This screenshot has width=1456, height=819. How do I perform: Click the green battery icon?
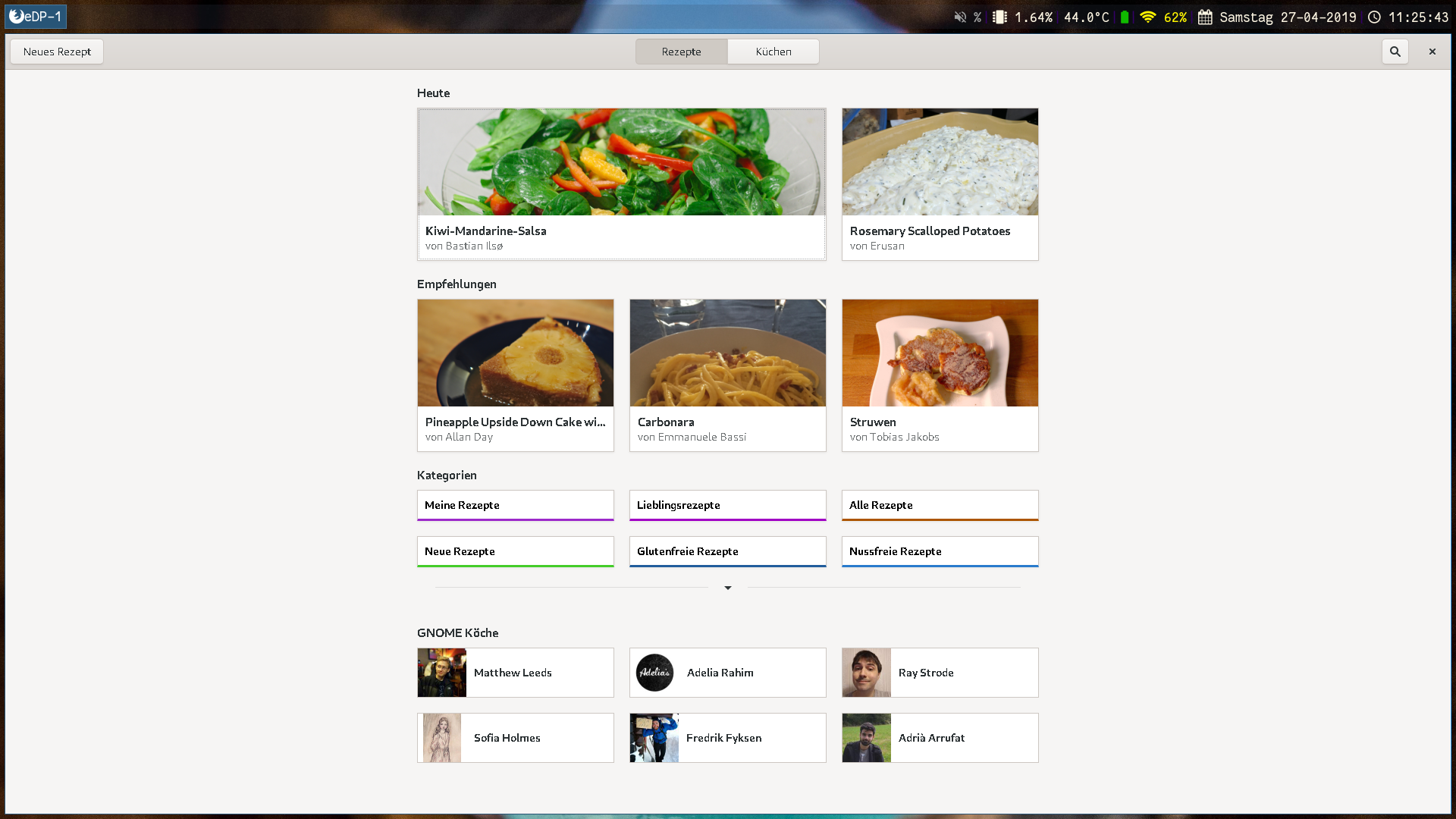click(x=1125, y=17)
